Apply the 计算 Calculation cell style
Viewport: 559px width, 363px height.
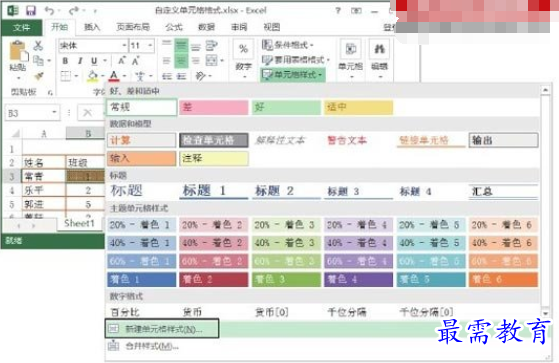[x=142, y=140]
